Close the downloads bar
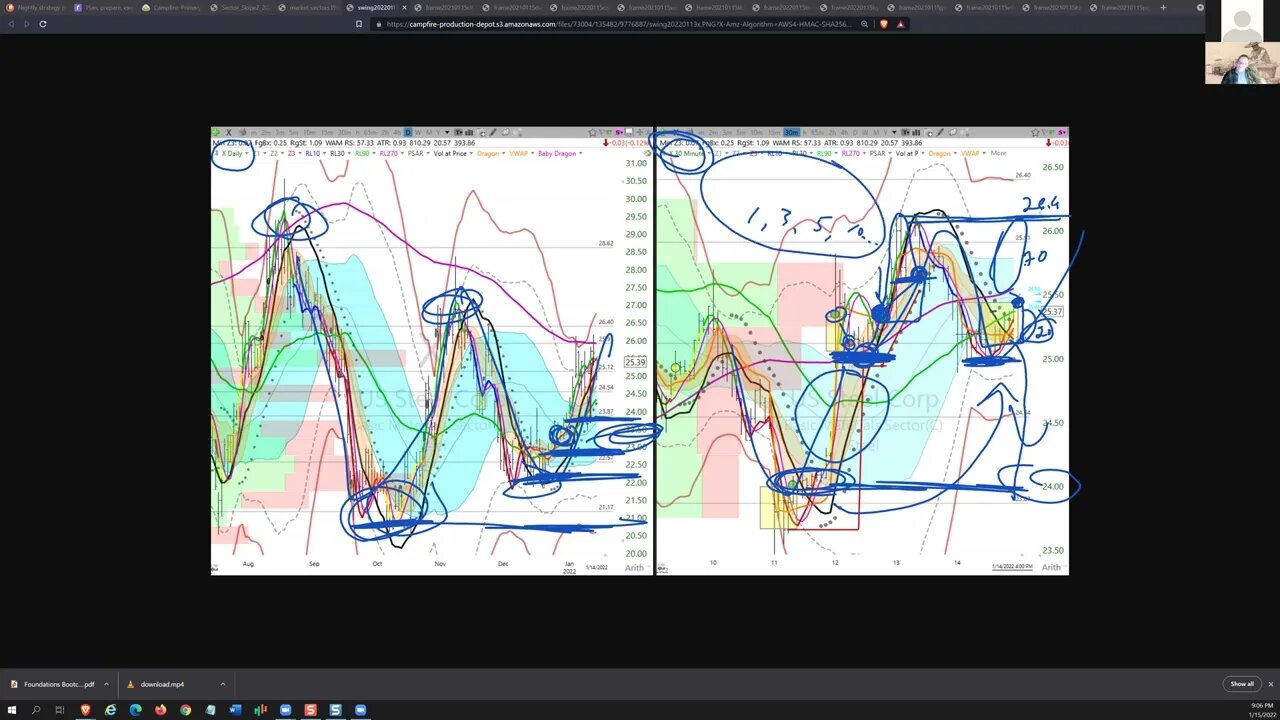 click(x=1271, y=684)
